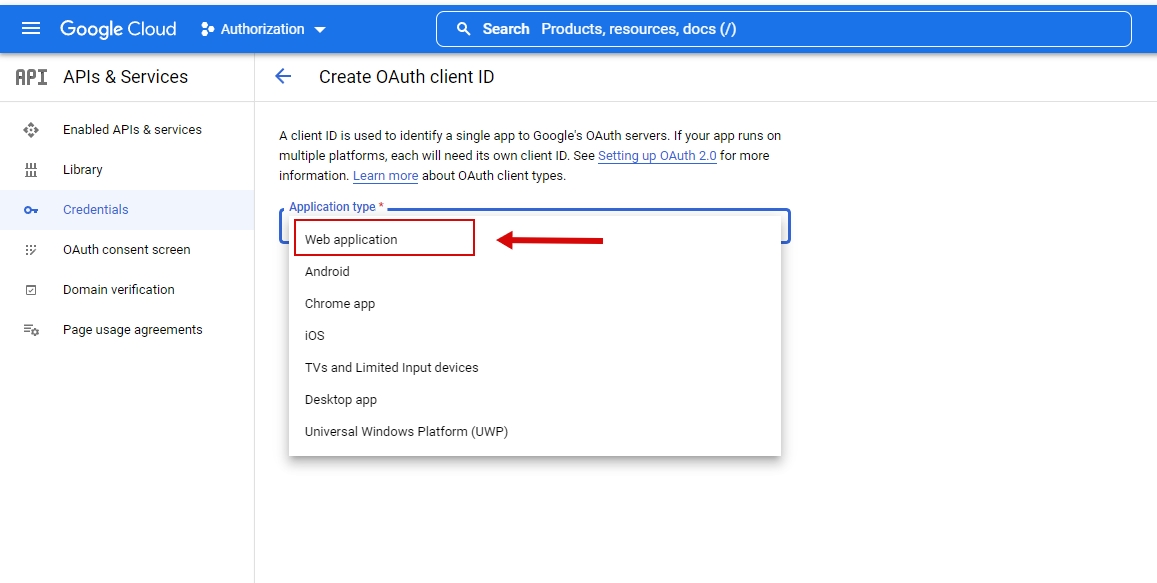Click the back arrow beside Create OAuth client ID

pos(283,76)
